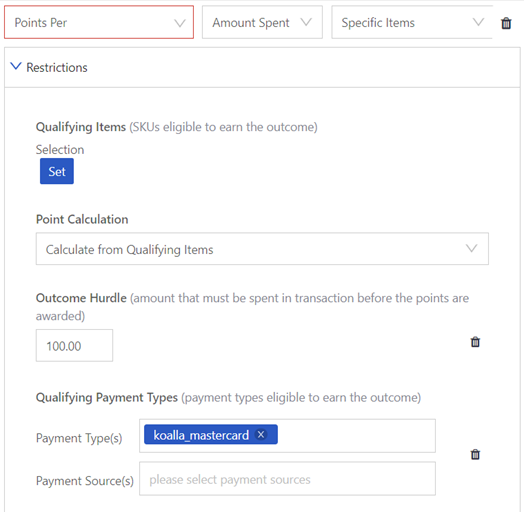Image resolution: width=524 pixels, height=512 pixels.
Task: Click the trash icon beside Outcome Hurdle amount
Action: tap(475, 342)
